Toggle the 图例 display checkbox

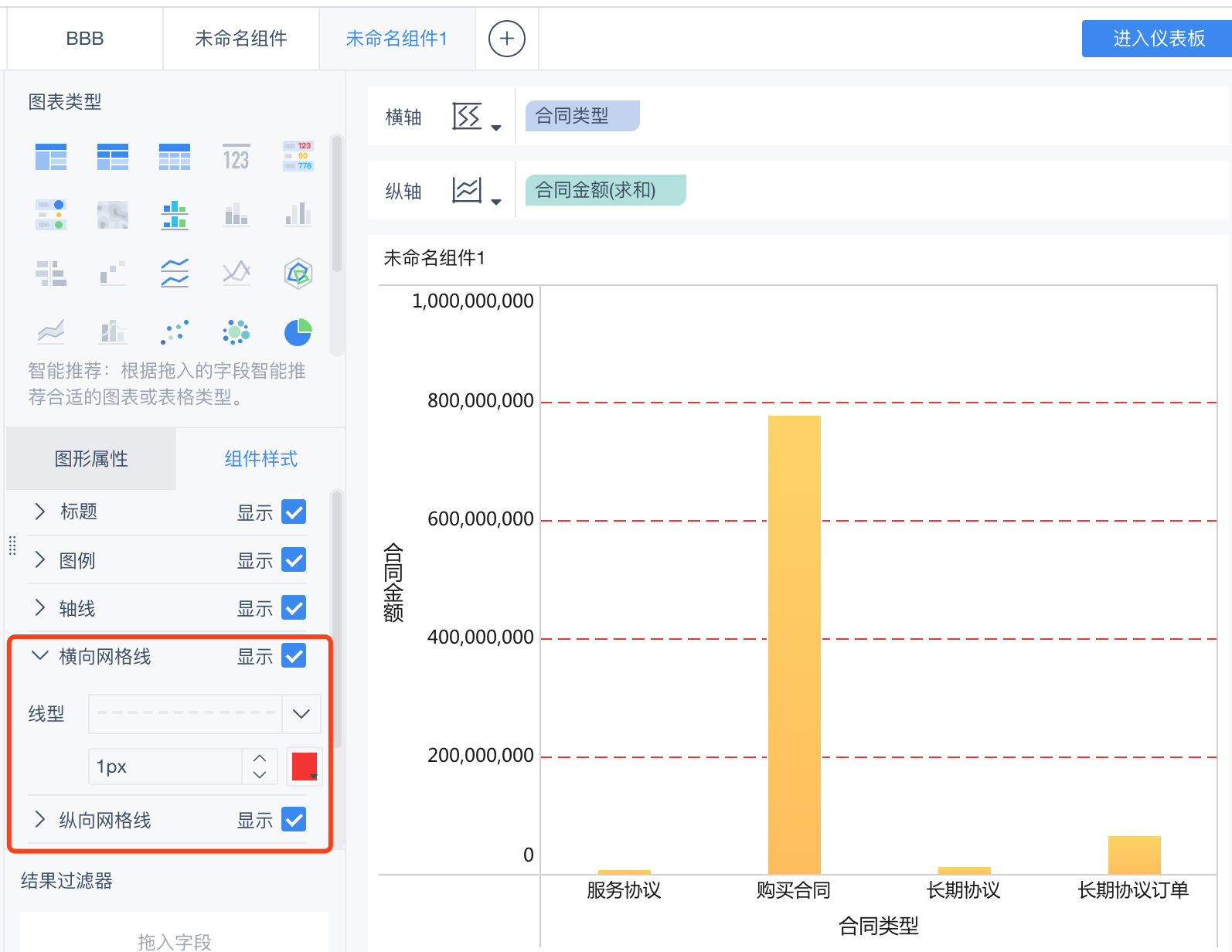(294, 560)
